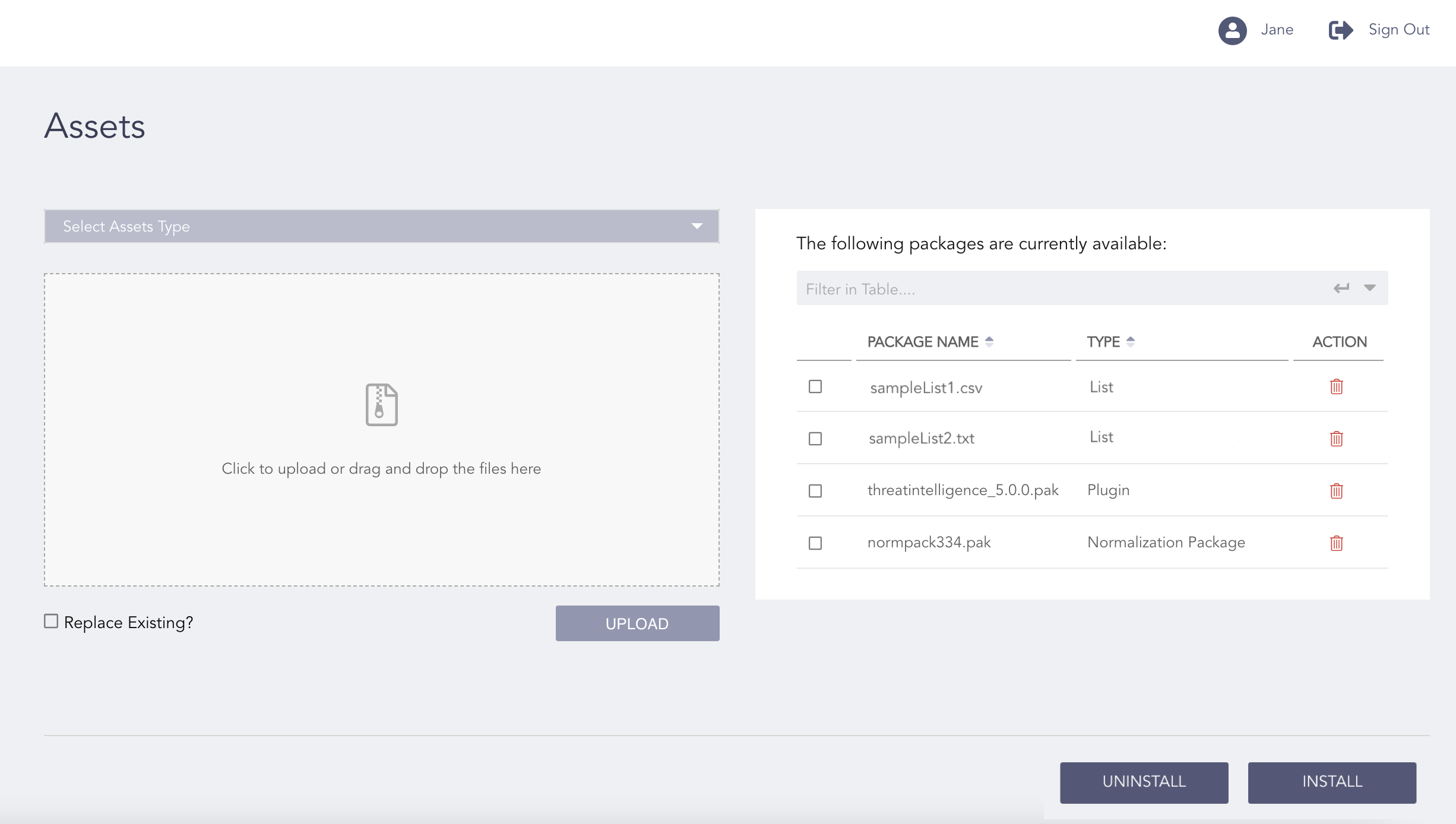Click the zip file upload icon
The width and height of the screenshot is (1456, 824).
[381, 405]
